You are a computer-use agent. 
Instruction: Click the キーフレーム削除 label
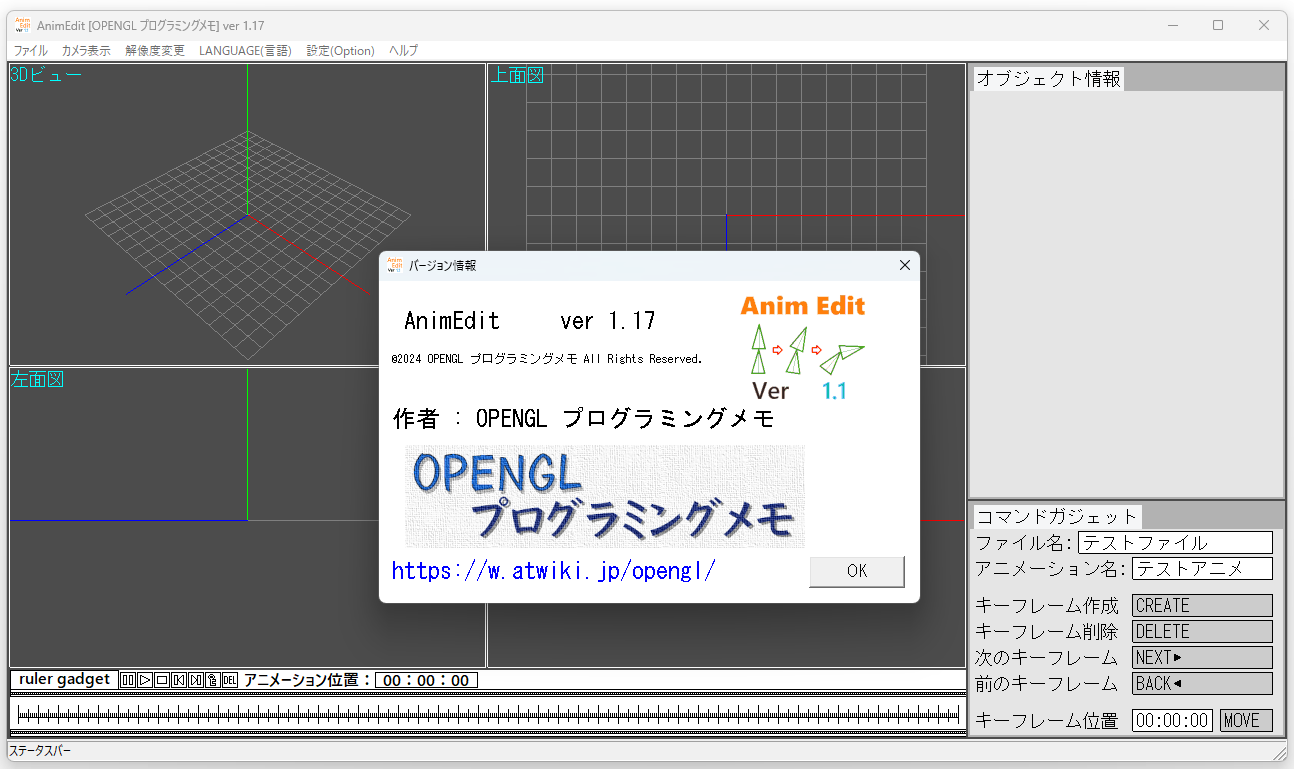pos(1046,631)
